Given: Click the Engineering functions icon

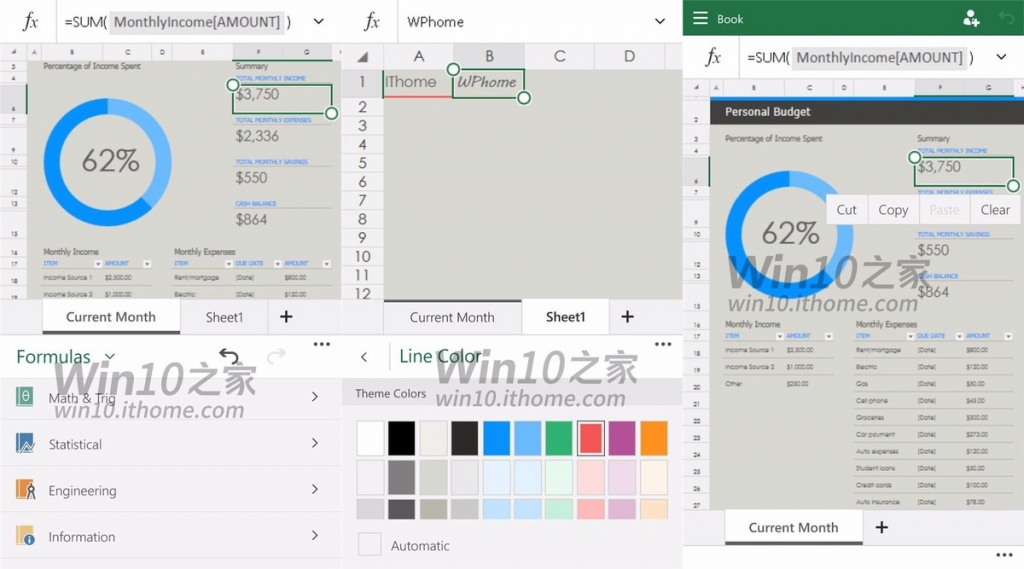Looking at the screenshot, I should tap(25, 490).
